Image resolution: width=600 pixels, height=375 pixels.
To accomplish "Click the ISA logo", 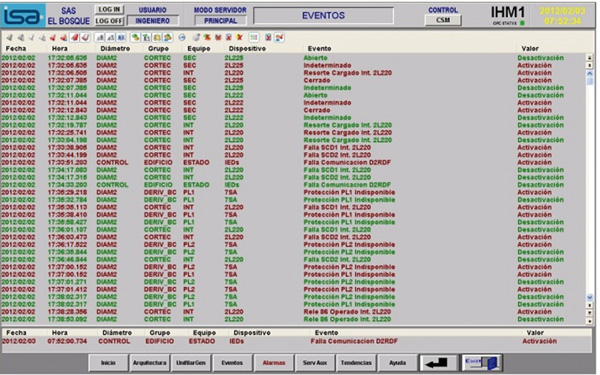I will pos(23,16).
